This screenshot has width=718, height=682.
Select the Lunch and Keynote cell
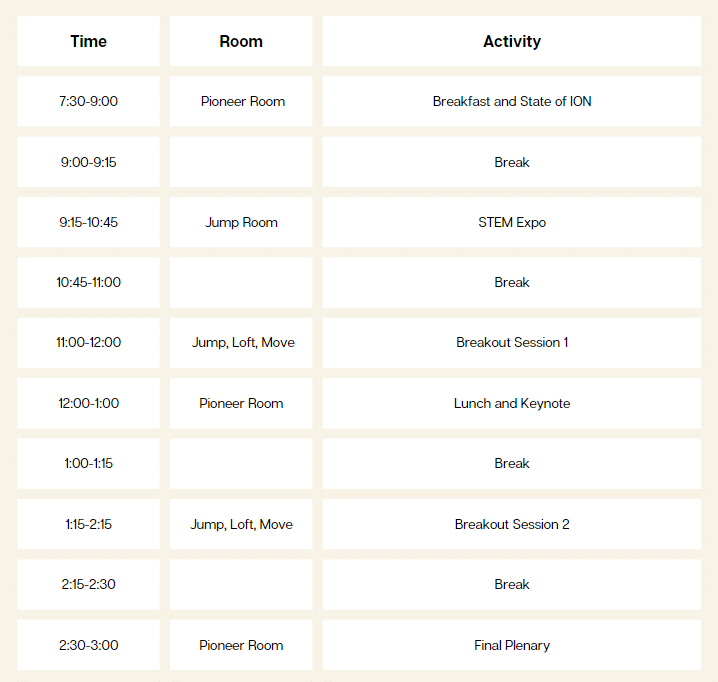coord(511,403)
